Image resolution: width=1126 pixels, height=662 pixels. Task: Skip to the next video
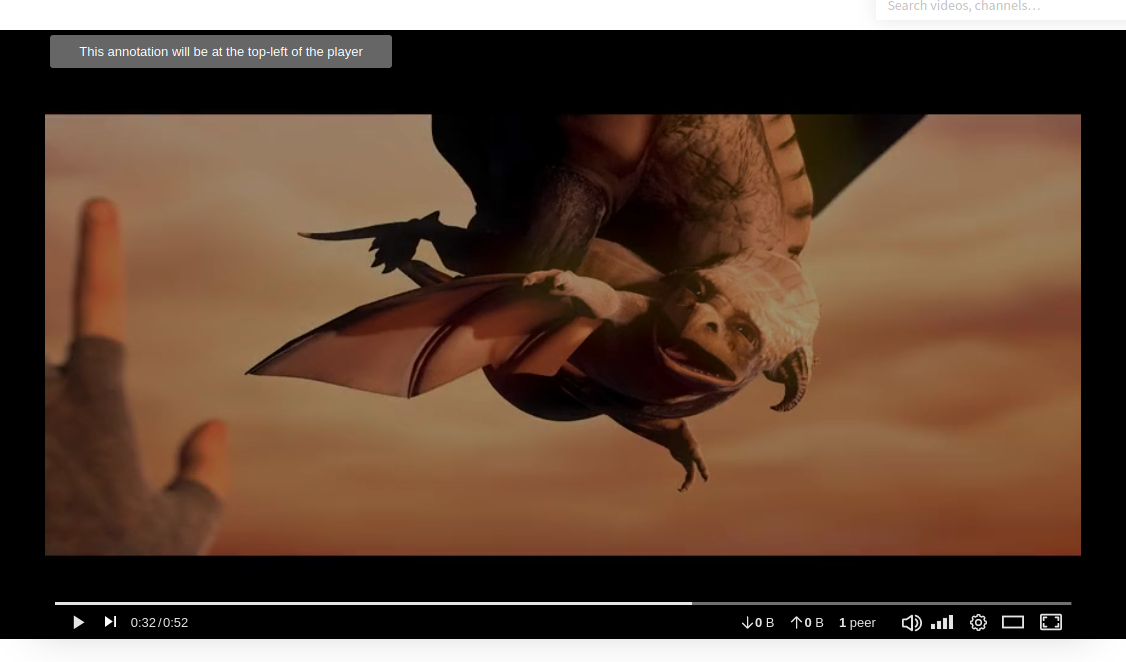pos(110,622)
